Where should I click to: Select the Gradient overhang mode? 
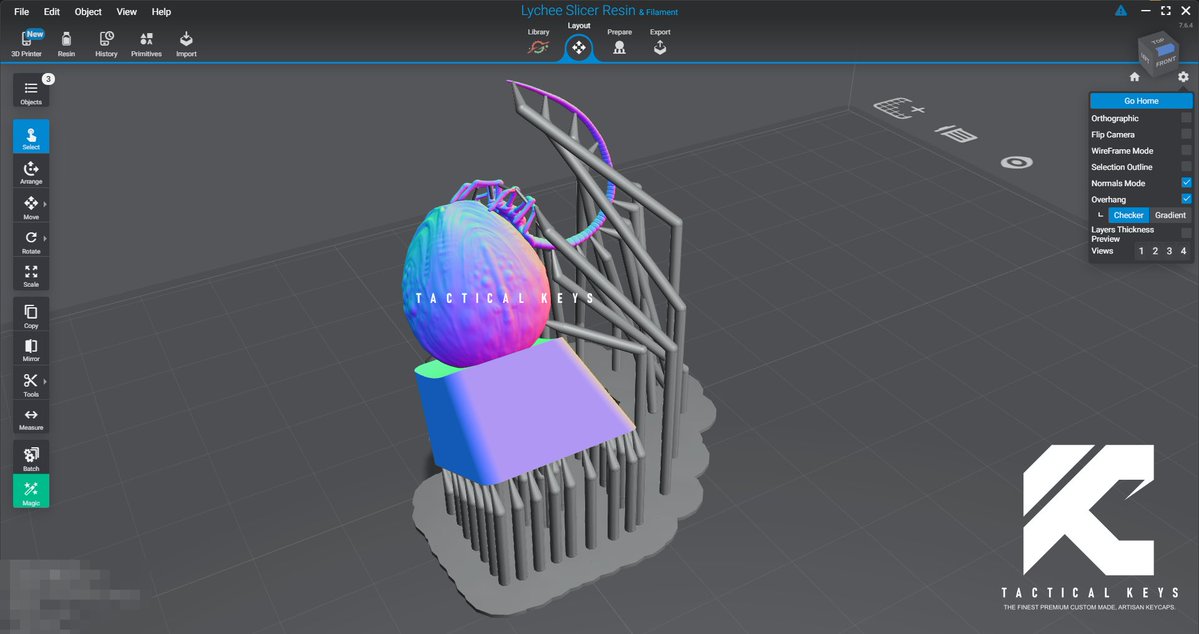click(x=1170, y=216)
